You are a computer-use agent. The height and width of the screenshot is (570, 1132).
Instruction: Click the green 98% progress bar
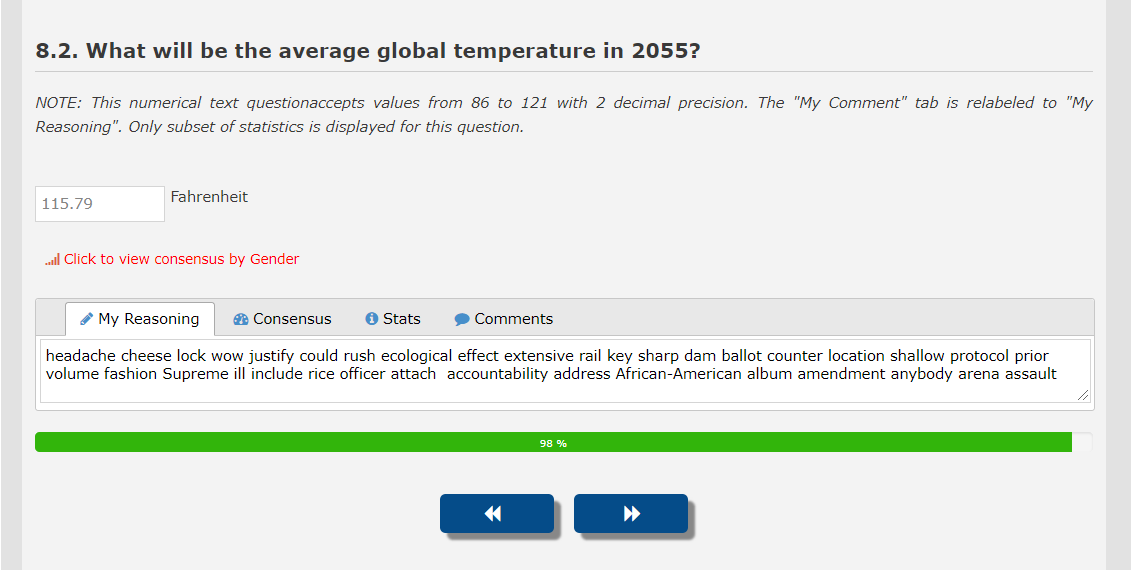553,442
